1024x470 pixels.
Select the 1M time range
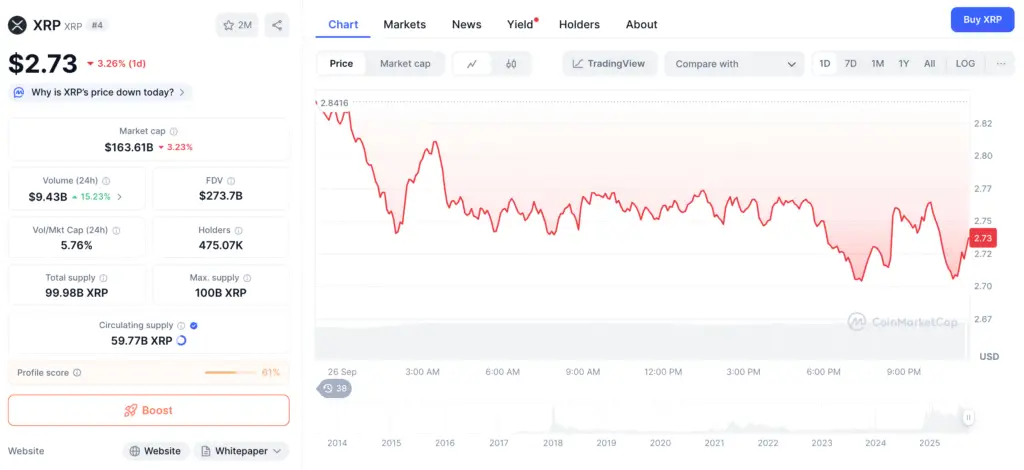click(877, 63)
